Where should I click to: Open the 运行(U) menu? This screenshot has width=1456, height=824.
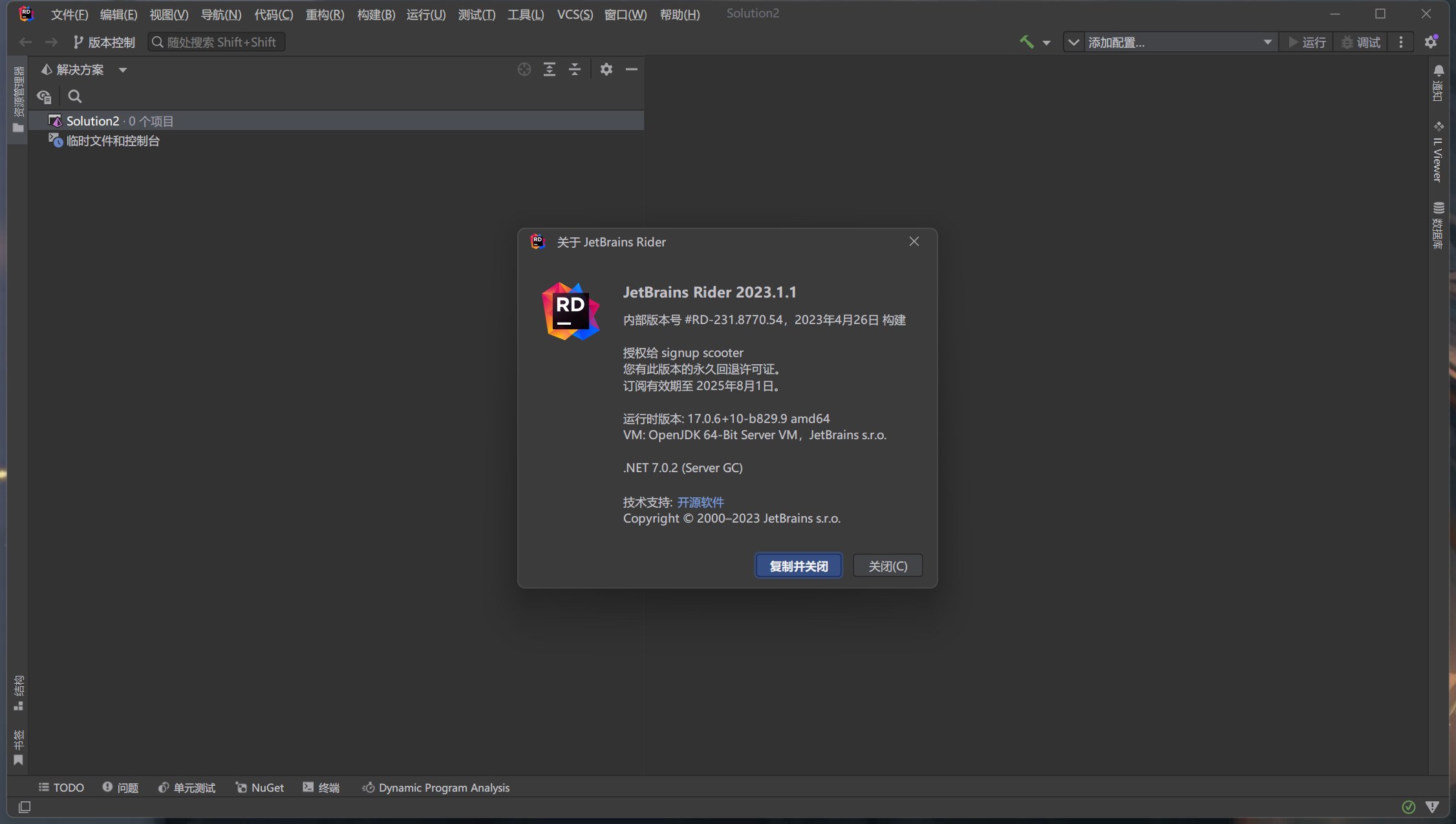(x=426, y=14)
